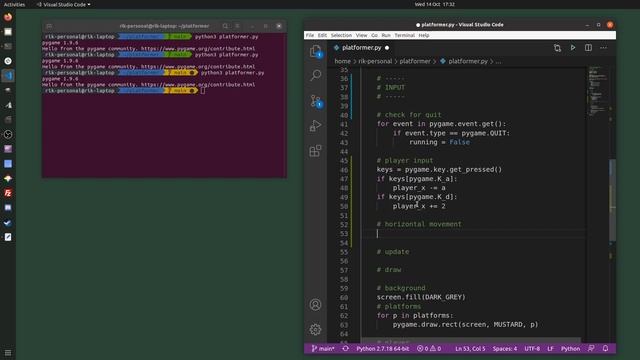Open the Run menu
Image resolution: width=640 pixels, height=360 pixels.
click(386, 36)
